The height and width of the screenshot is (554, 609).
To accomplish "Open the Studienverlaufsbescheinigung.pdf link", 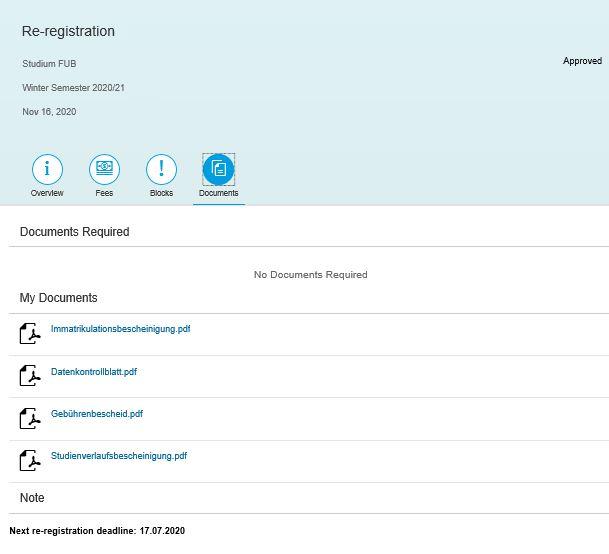I will tap(119, 456).
